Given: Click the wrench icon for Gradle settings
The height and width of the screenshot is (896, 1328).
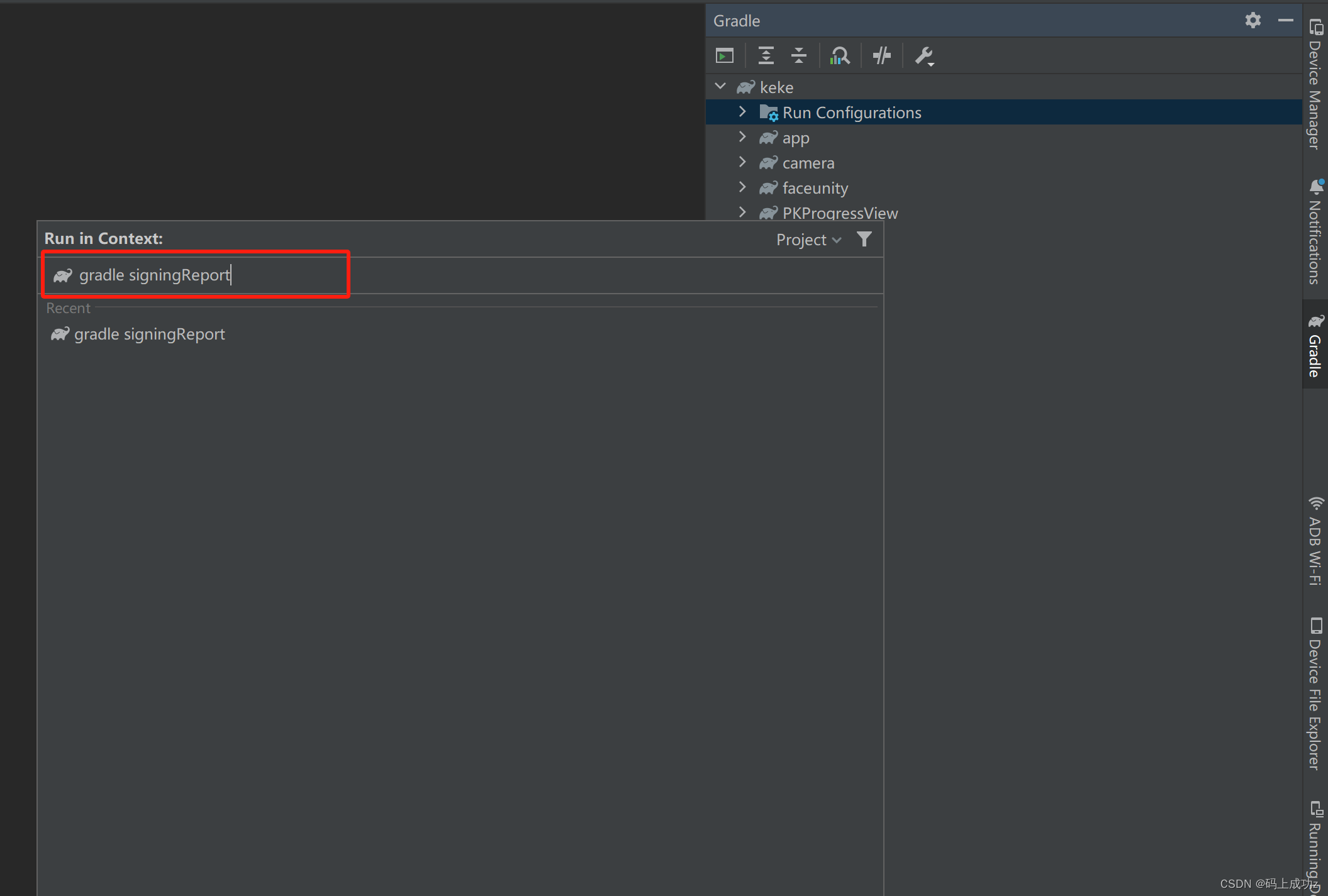Looking at the screenshot, I should coord(924,56).
